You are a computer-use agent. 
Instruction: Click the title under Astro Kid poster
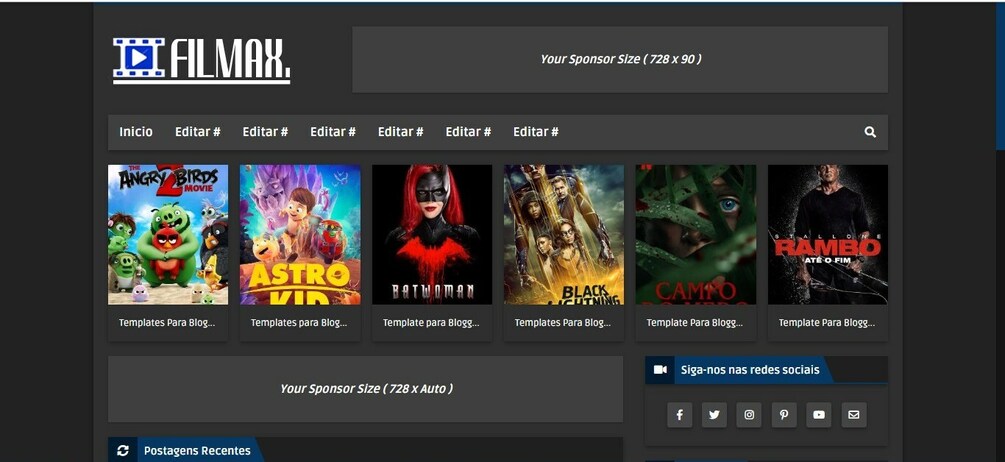pyautogui.click(x=299, y=323)
